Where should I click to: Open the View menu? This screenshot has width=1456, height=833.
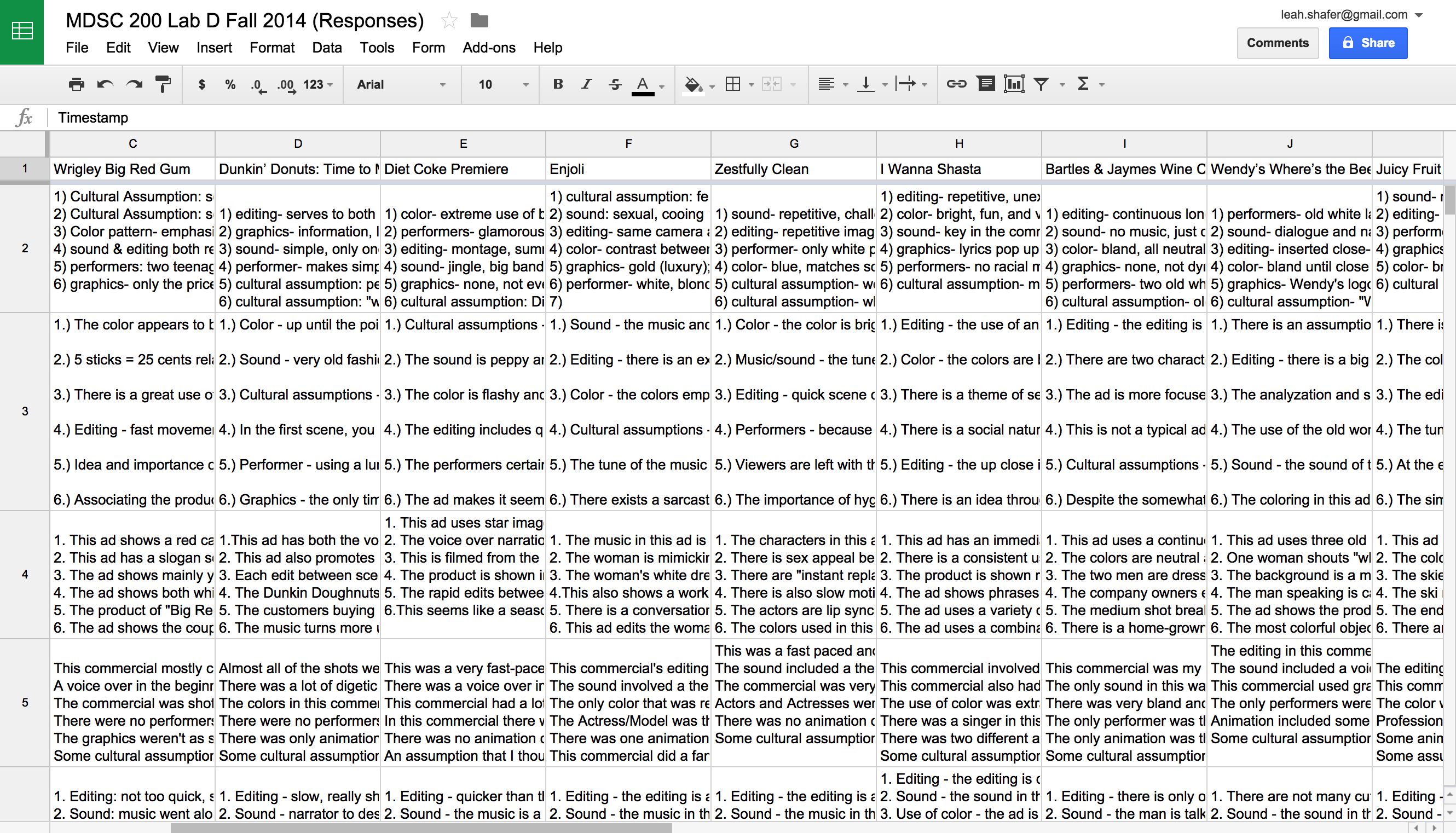click(x=163, y=48)
